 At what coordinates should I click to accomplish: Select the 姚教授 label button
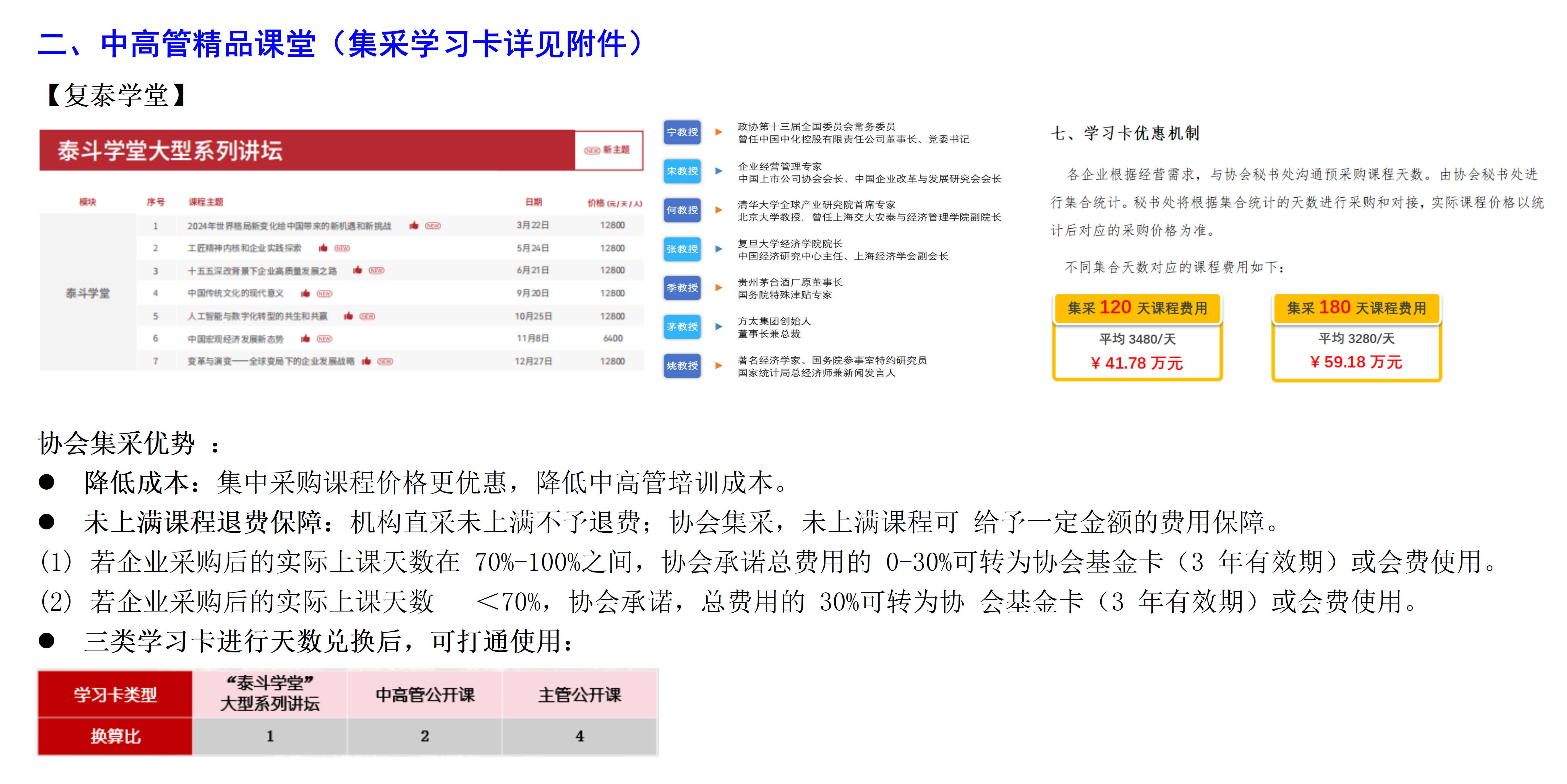tap(682, 365)
